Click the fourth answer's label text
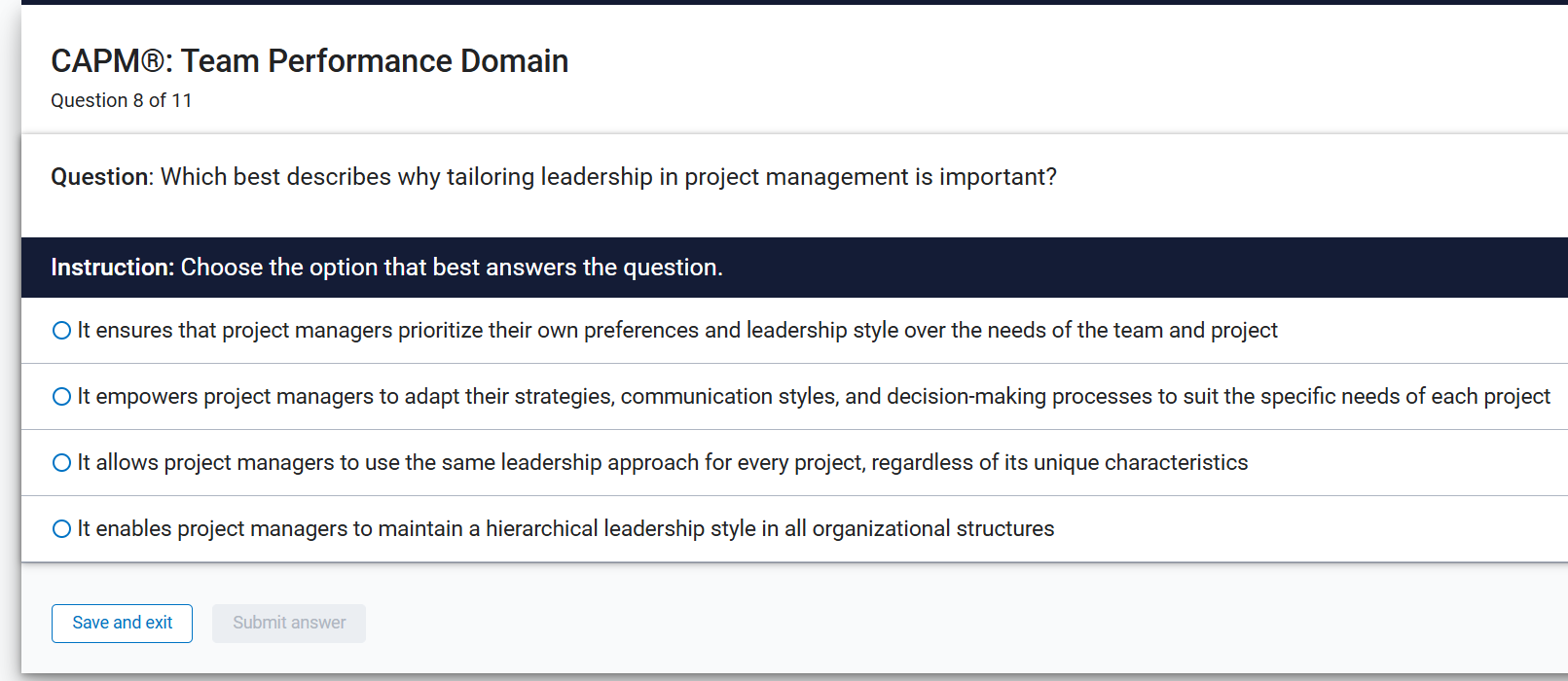 pos(565,528)
